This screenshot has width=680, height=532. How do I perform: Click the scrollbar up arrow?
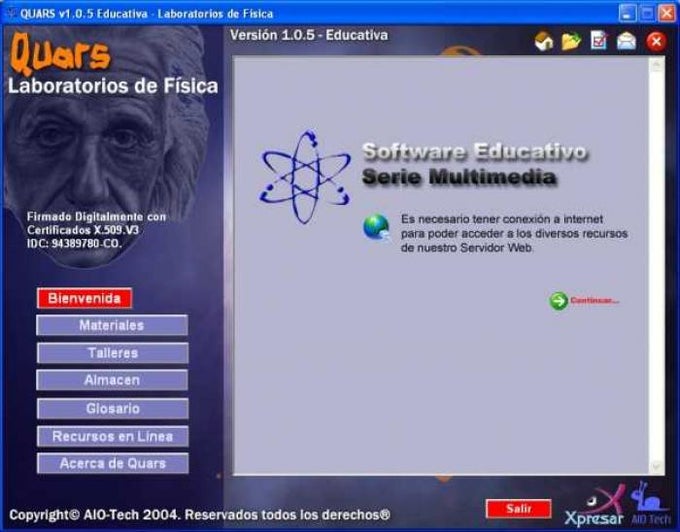(656, 65)
